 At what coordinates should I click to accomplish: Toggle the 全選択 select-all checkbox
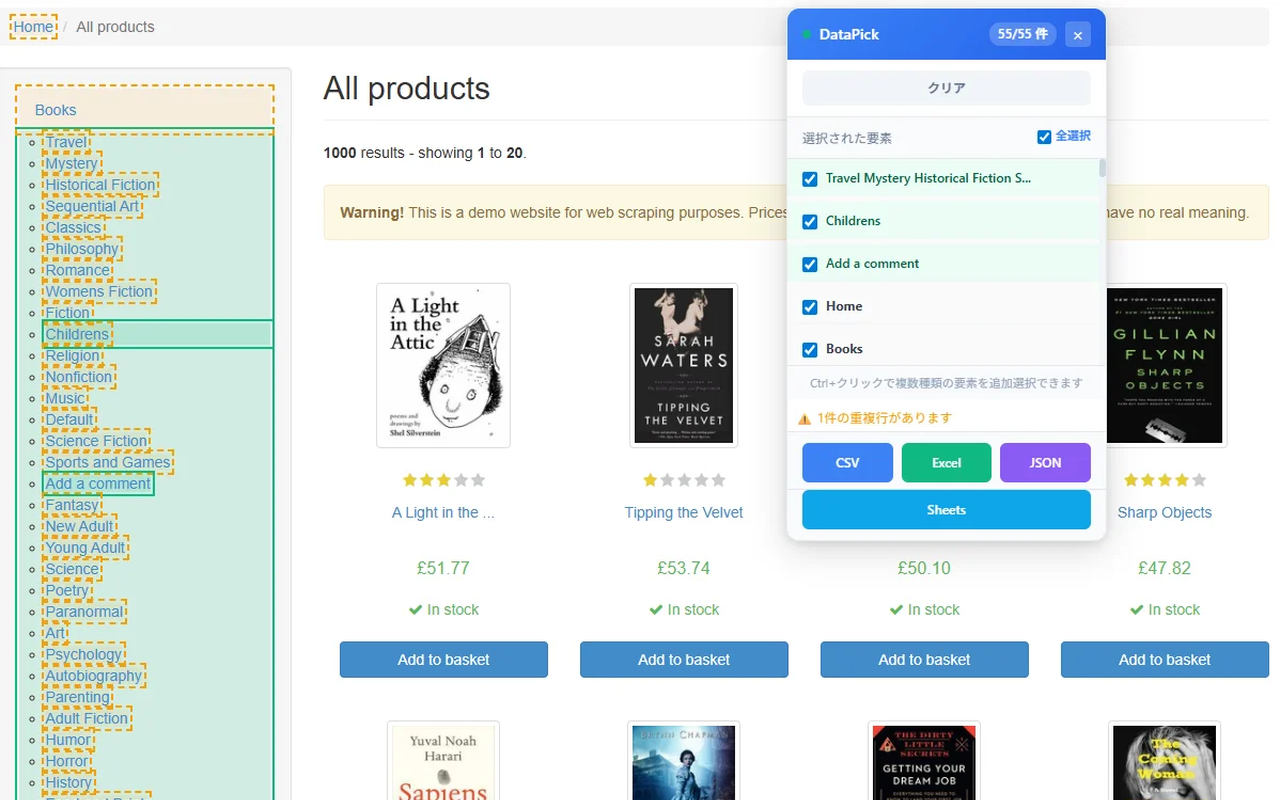[1044, 136]
